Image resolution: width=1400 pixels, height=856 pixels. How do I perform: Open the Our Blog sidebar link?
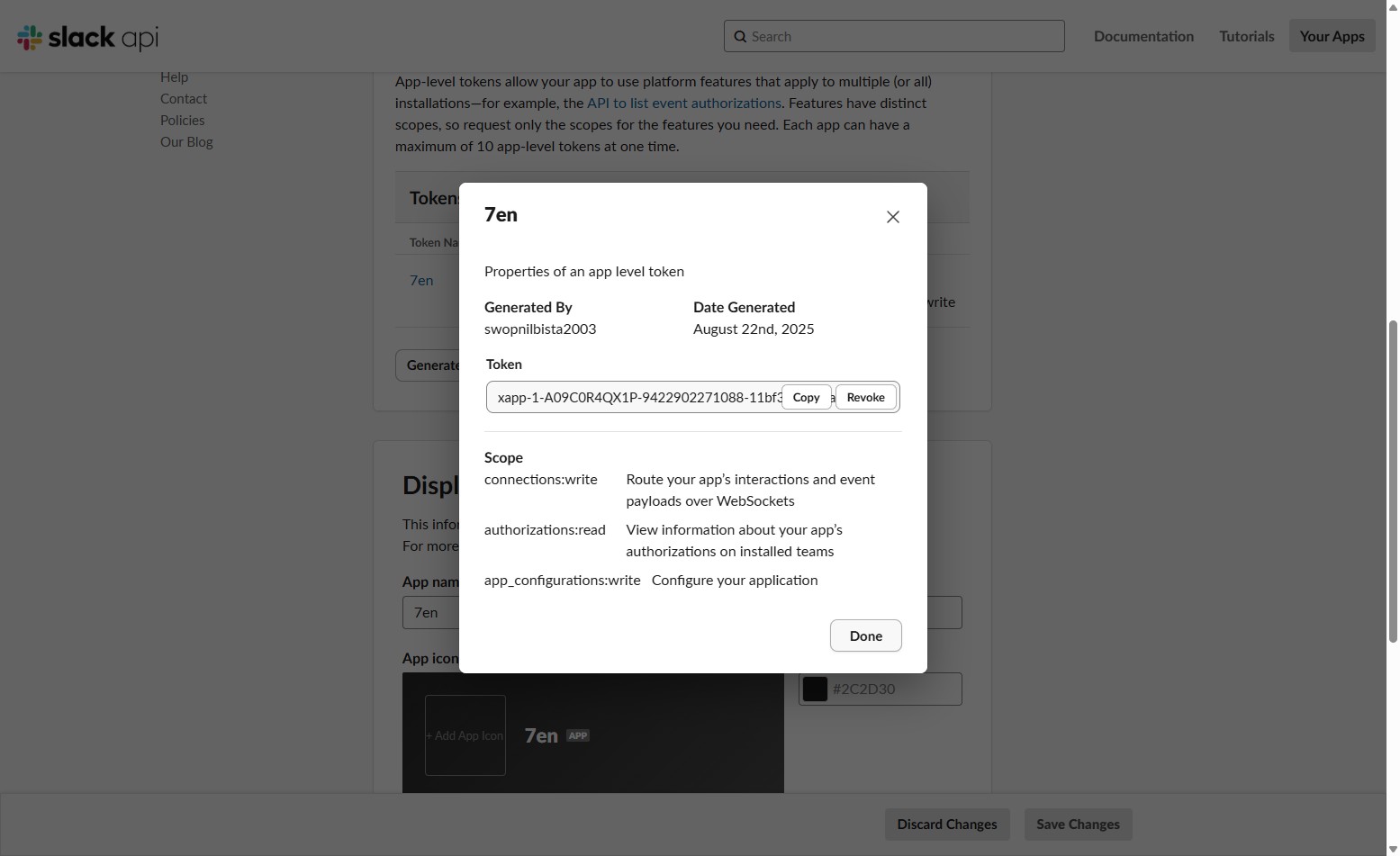(186, 142)
